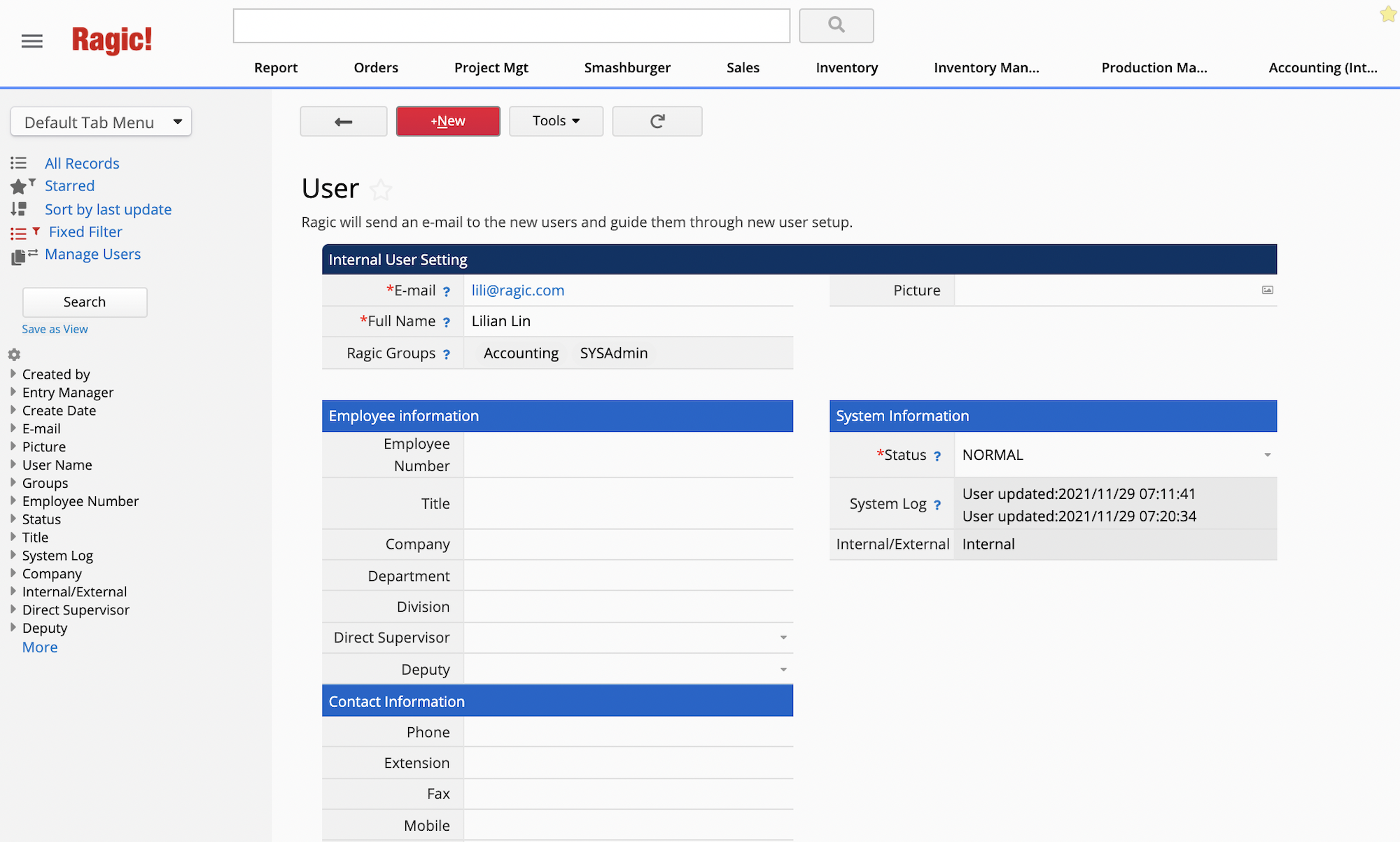The height and width of the screenshot is (842, 1400).
Task: Click the yellow star bookmark icon
Action: [1388, 14]
